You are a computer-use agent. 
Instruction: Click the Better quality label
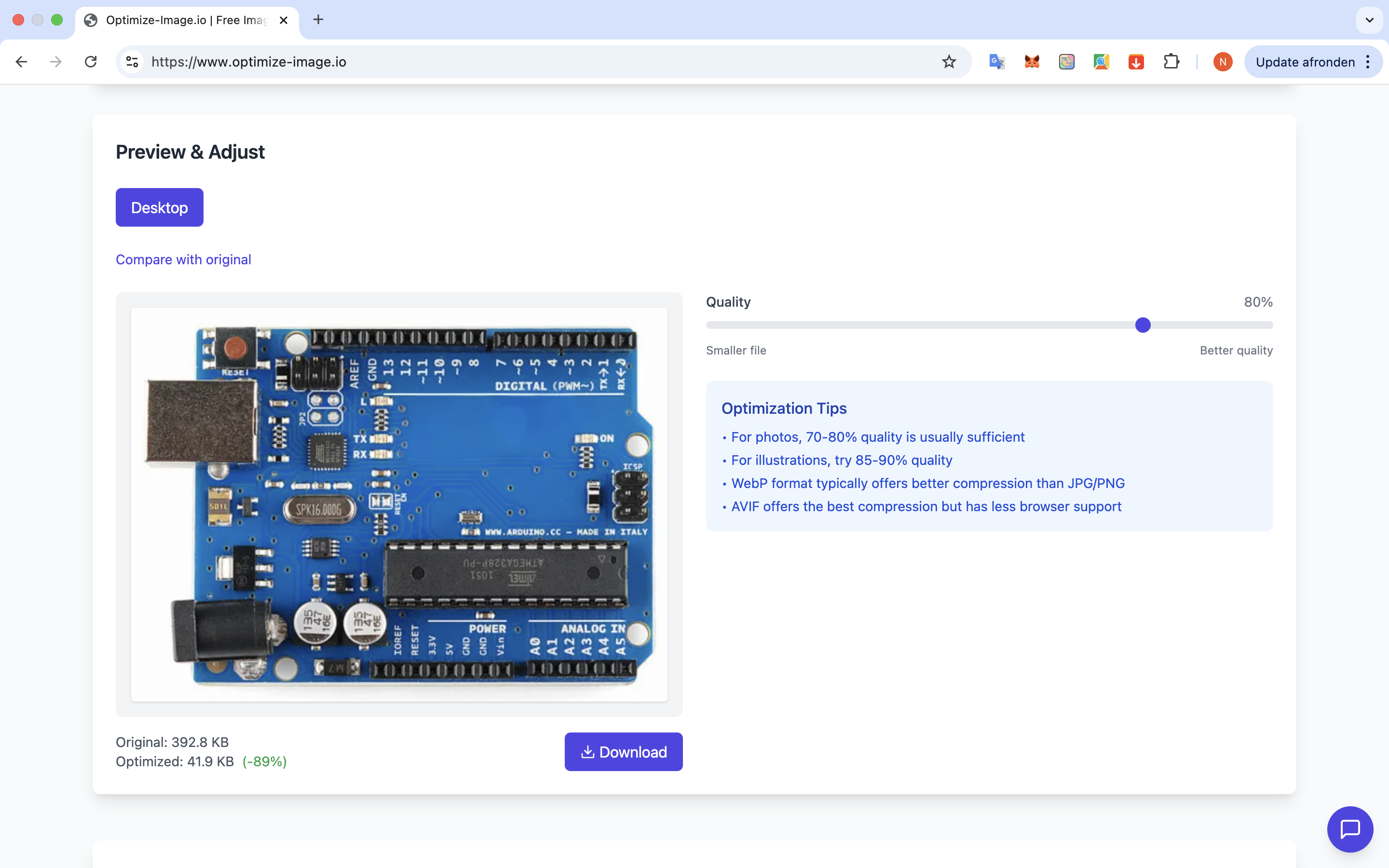1236,350
